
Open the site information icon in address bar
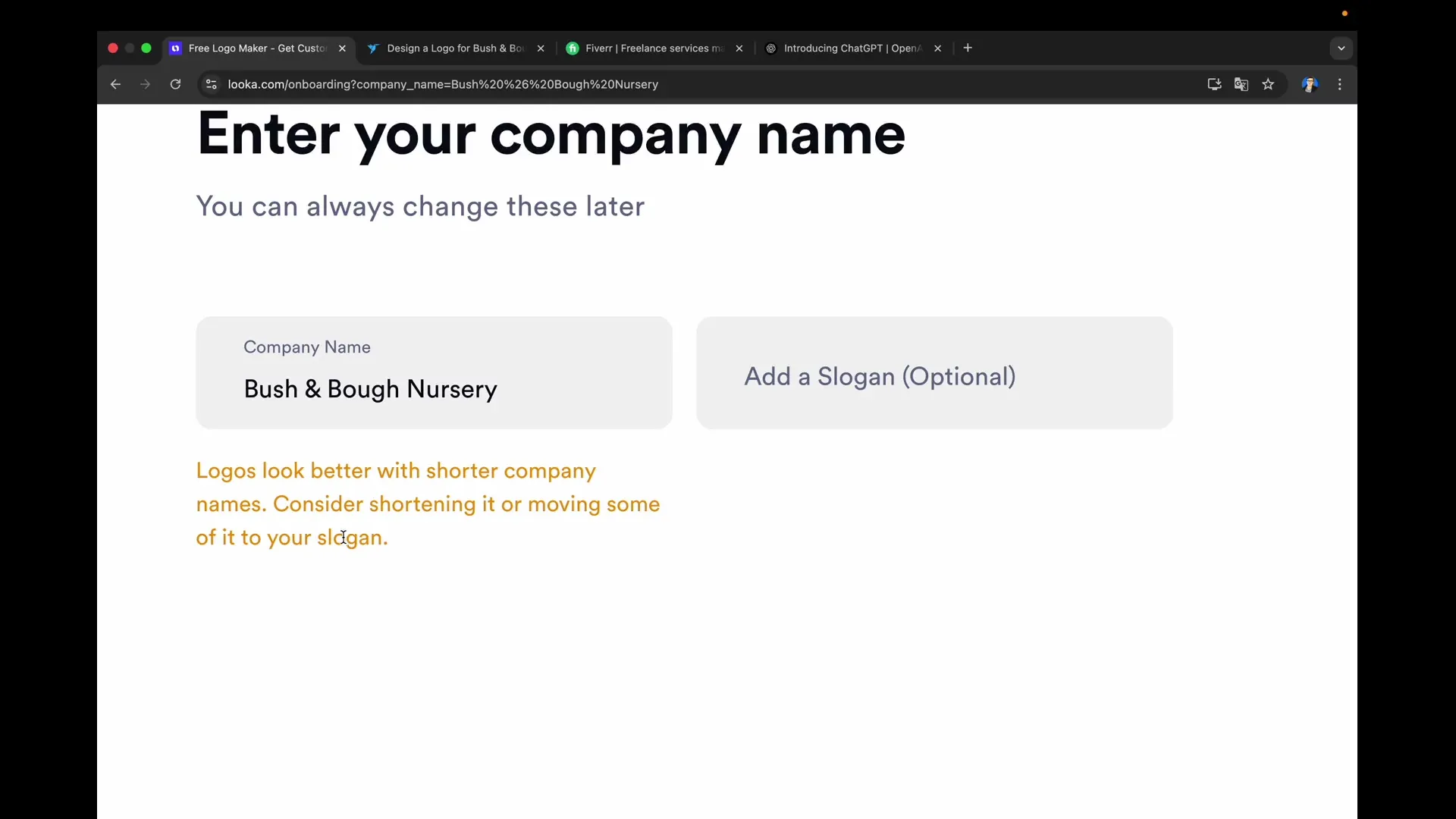click(212, 84)
